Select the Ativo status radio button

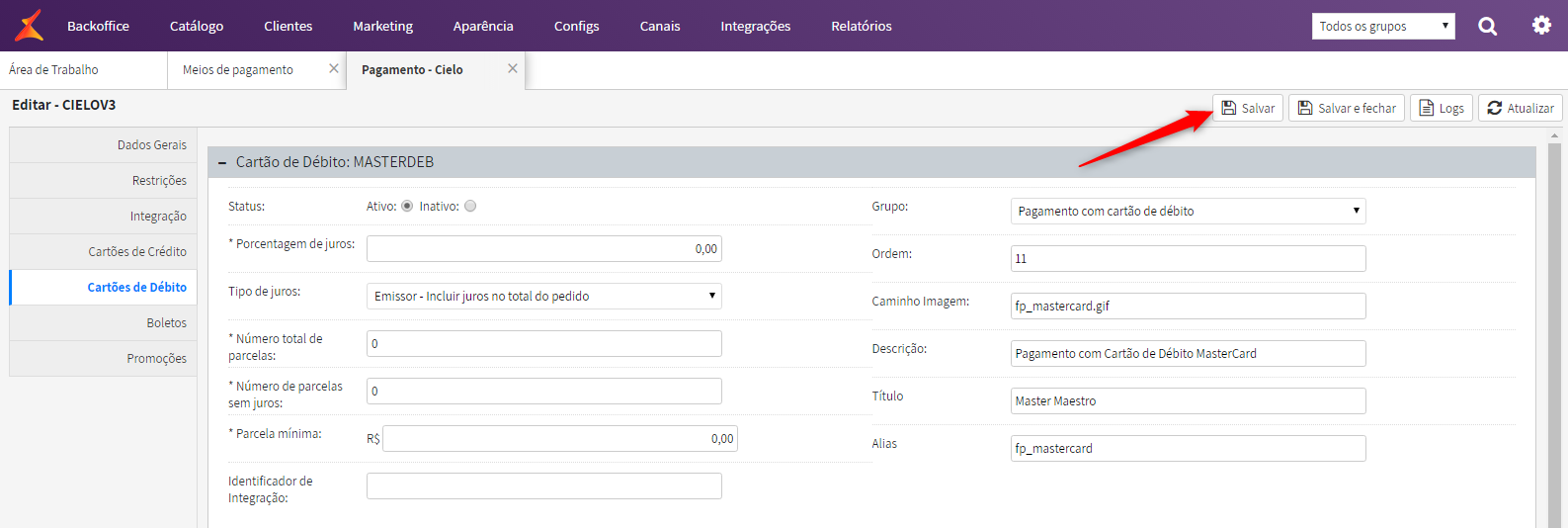point(407,206)
